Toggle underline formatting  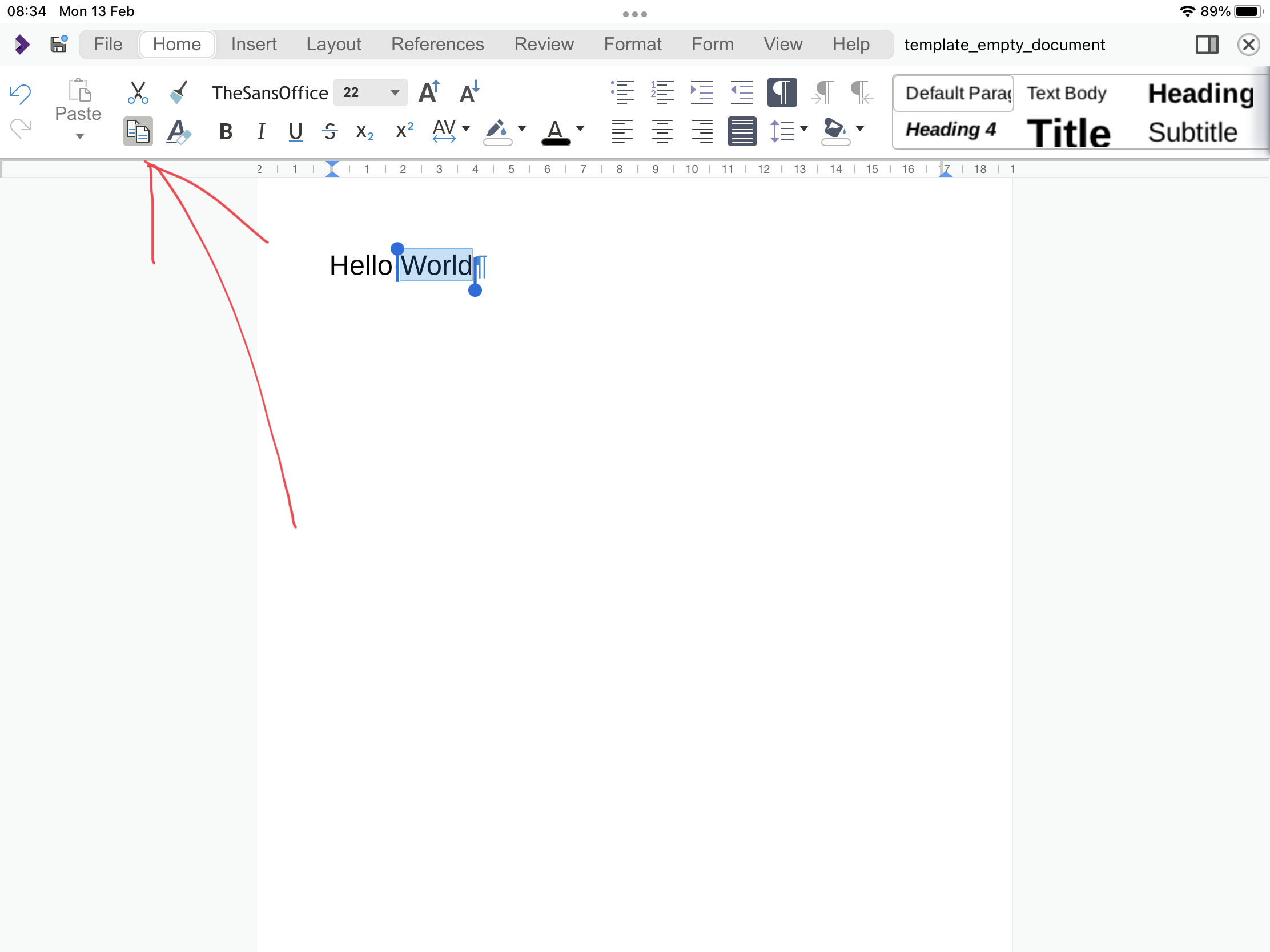(295, 131)
